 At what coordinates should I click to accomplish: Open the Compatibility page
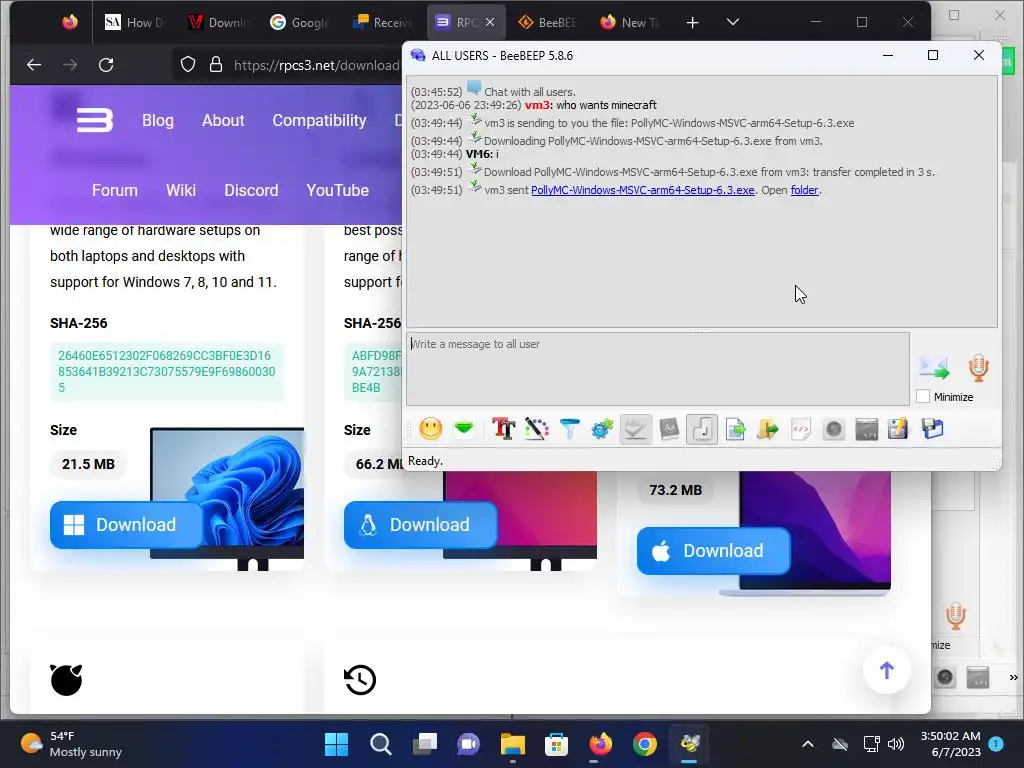pos(319,120)
